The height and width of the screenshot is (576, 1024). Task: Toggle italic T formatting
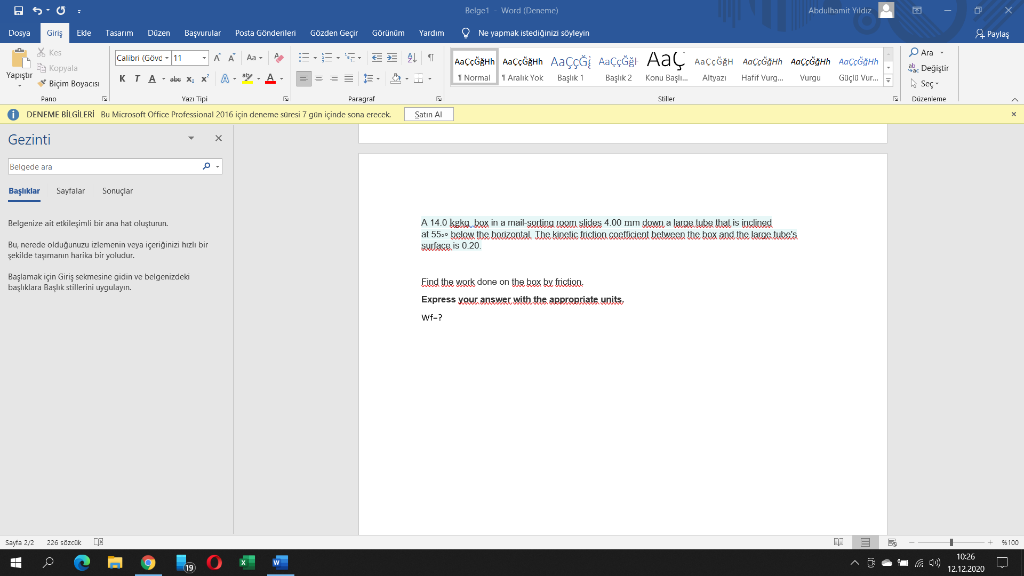pyautogui.click(x=137, y=79)
